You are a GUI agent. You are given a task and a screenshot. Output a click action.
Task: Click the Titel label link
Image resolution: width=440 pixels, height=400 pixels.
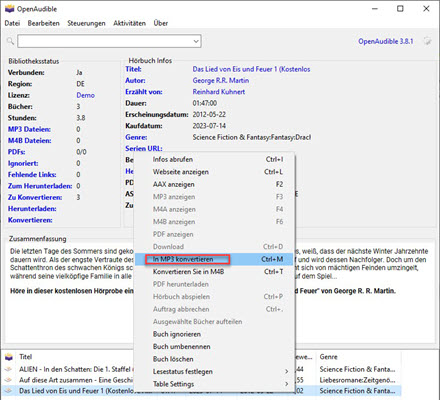click(133, 69)
